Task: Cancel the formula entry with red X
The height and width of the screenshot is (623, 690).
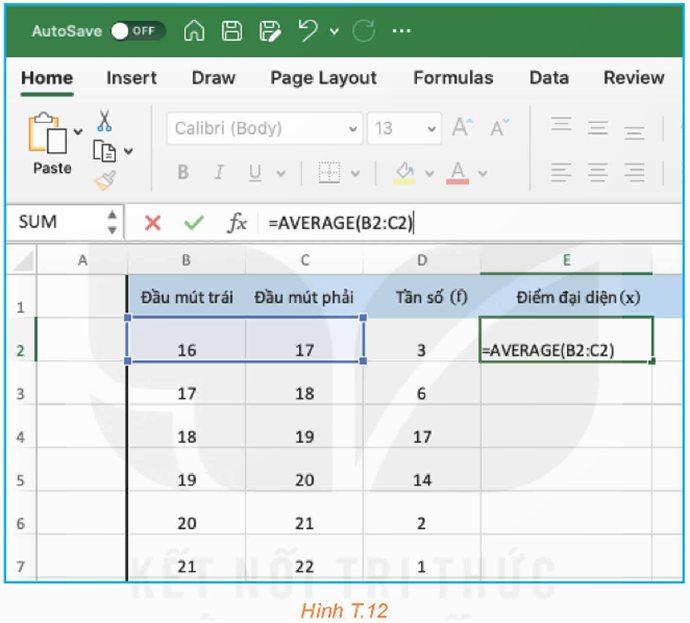Action: (x=152, y=223)
